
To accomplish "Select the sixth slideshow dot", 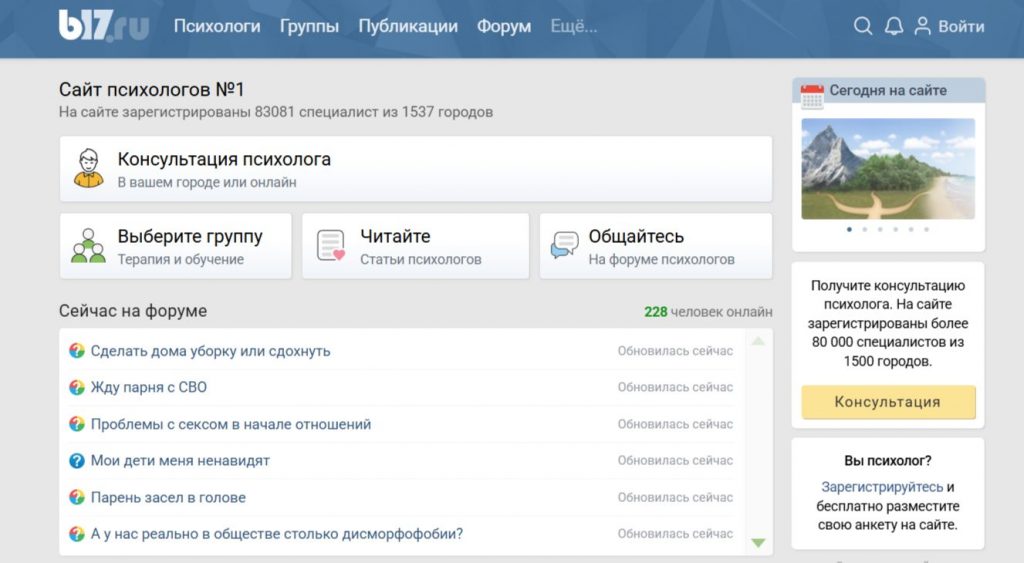I will click(x=926, y=229).
